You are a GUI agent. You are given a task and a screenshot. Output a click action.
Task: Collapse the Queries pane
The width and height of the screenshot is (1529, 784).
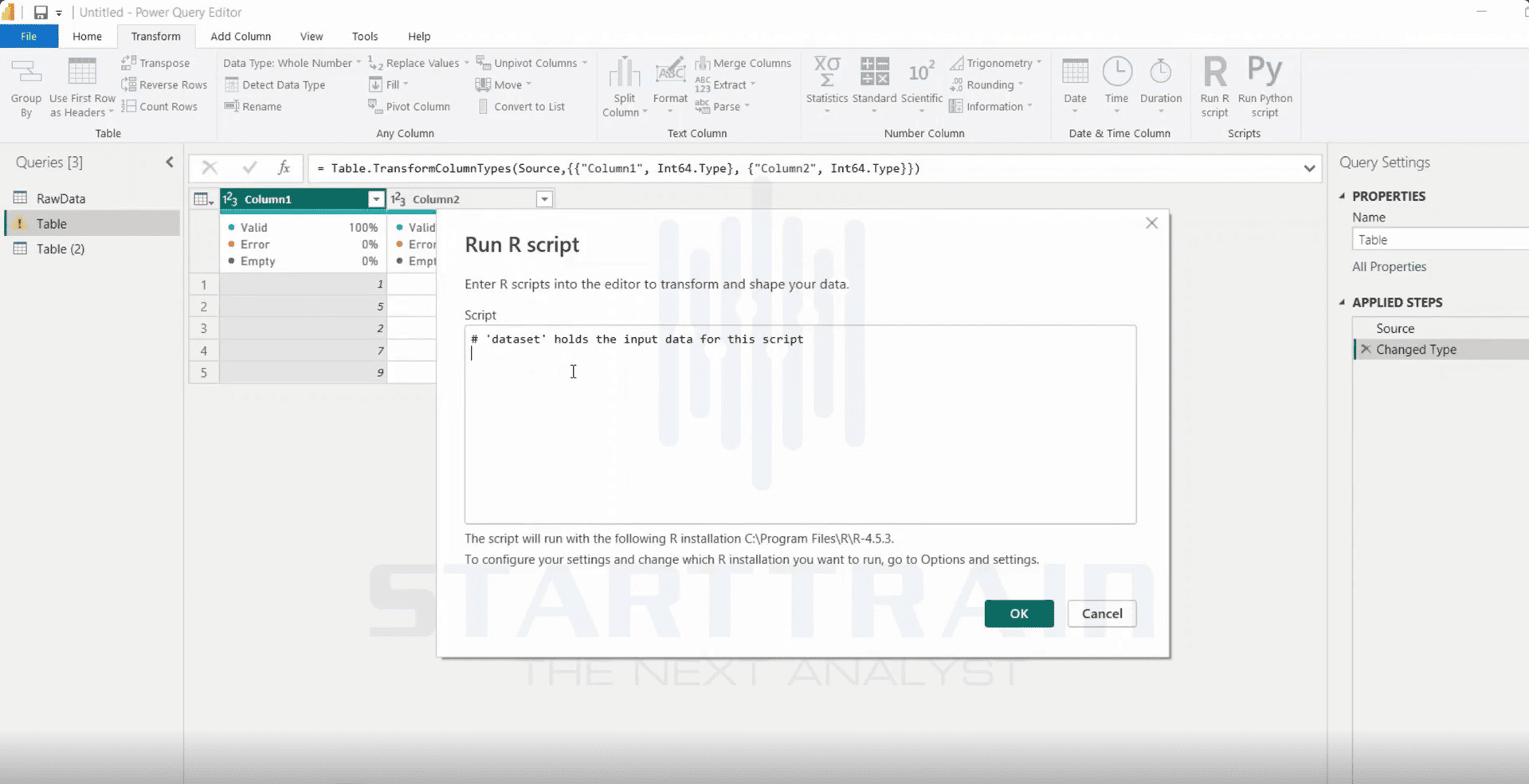169,163
